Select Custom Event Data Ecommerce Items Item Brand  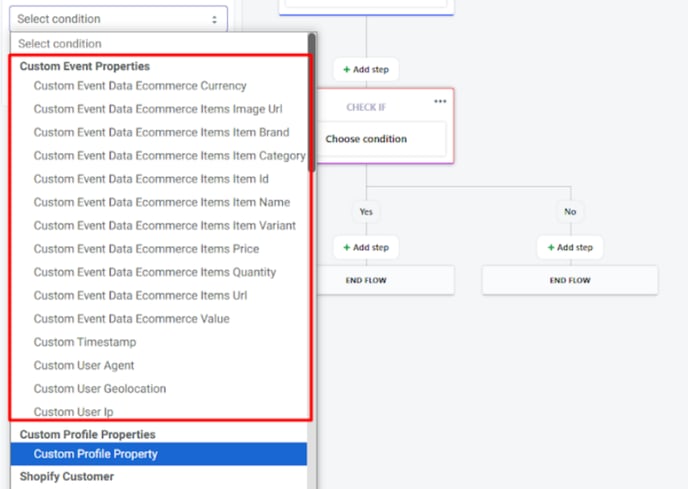pos(161,132)
